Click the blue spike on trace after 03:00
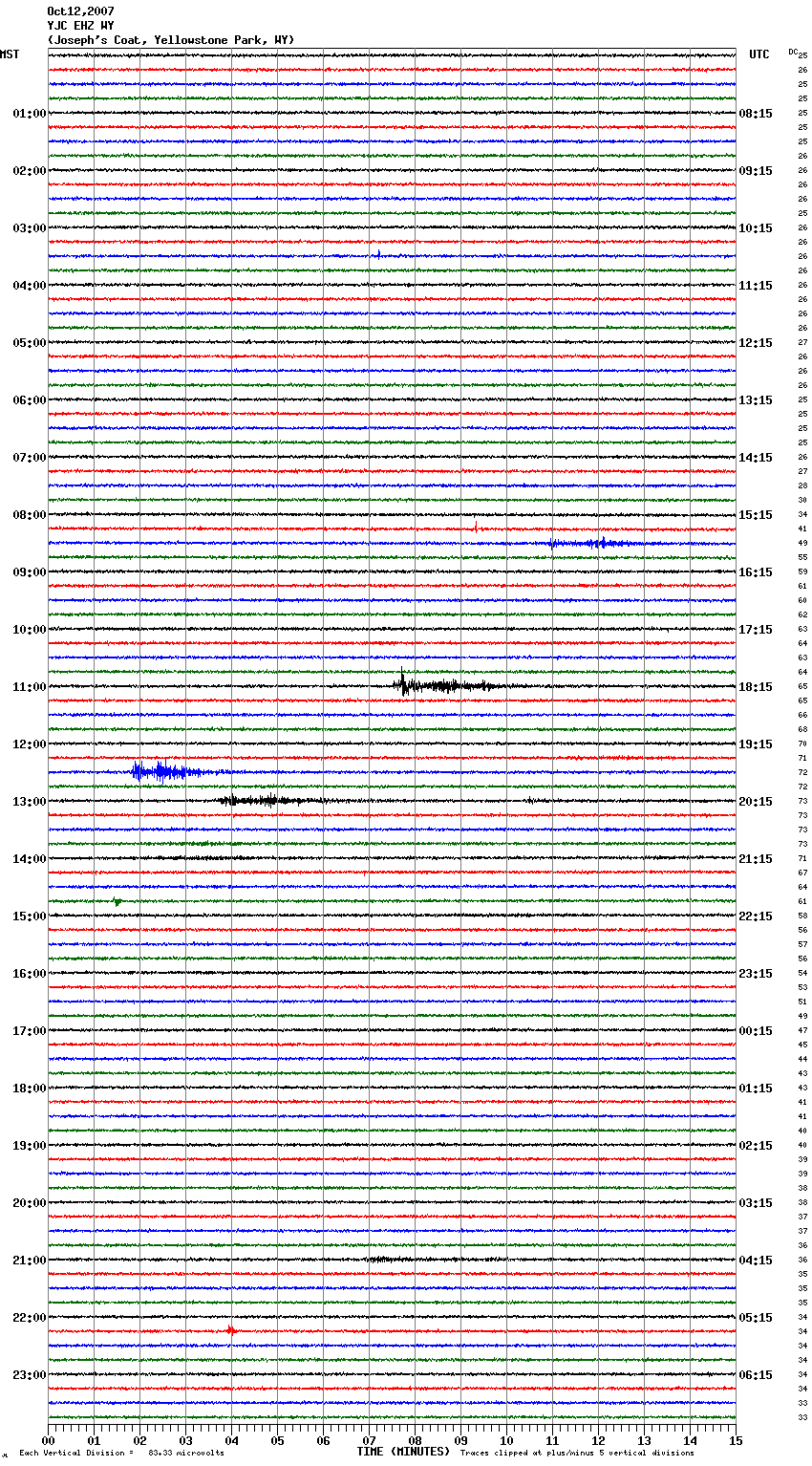This screenshot has width=812, height=1466. click(378, 254)
